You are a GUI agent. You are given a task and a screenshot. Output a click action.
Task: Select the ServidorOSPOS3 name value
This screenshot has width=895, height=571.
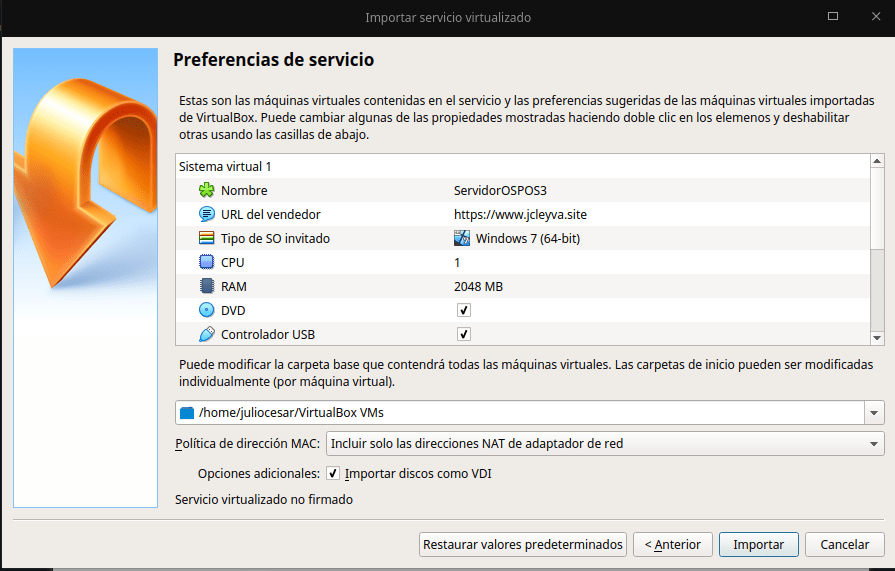pos(501,190)
